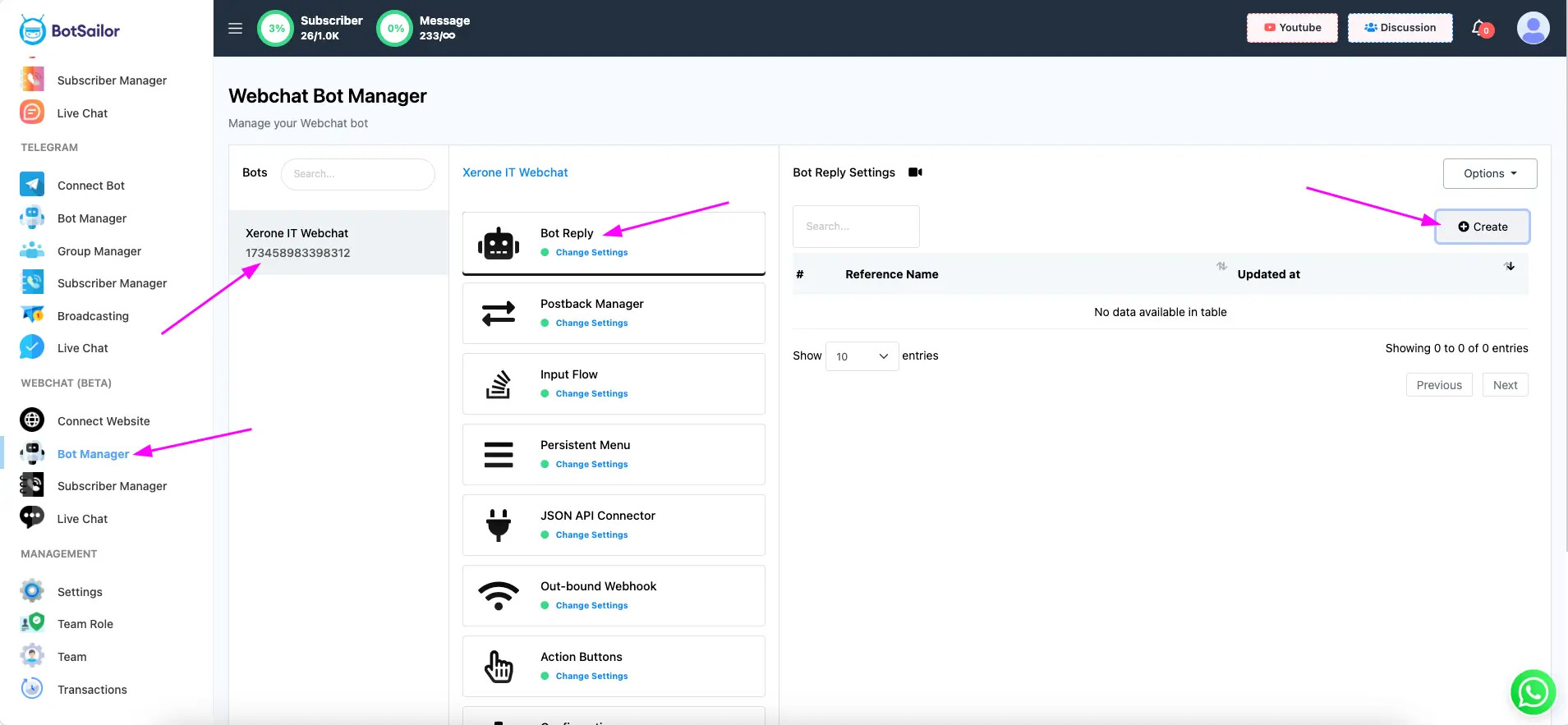Click Change Settings under Bot Reply
The height and width of the screenshot is (725, 1568).
tap(591, 253)
